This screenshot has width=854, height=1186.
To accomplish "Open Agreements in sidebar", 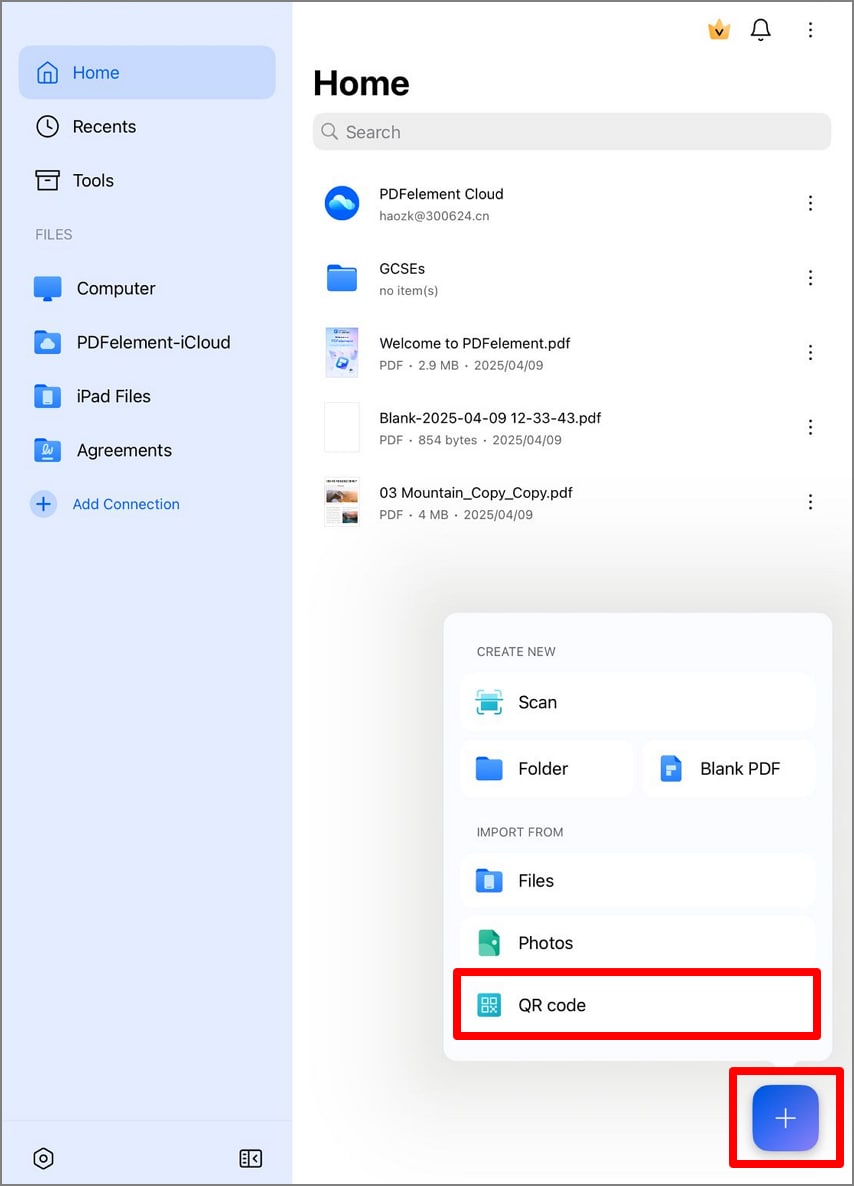I will (x=147, y=450).
